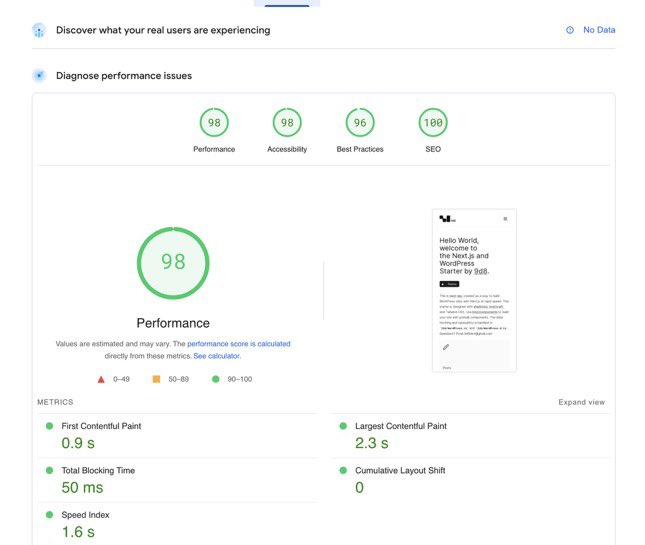
Task: Click 'Diagnose performance issues' heading
Action: 124,76
